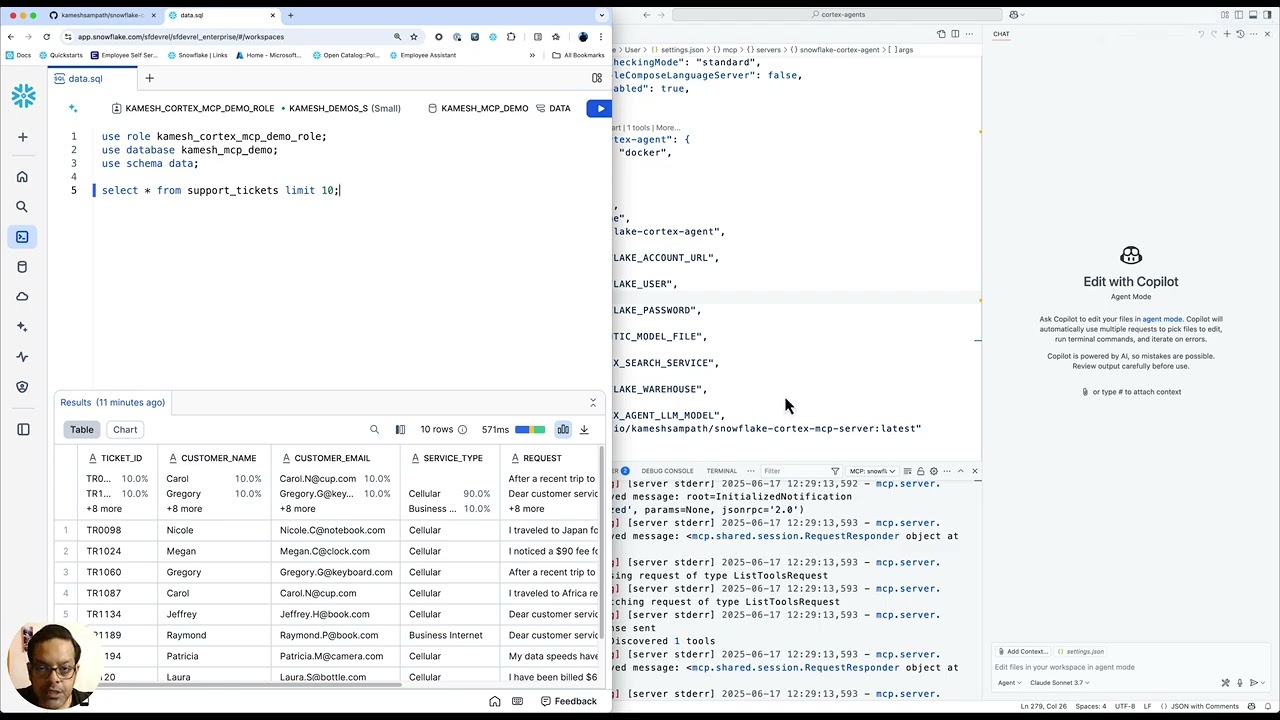Open Monitoring pulse icon in Snowflake sidebar

pos(22,357)
